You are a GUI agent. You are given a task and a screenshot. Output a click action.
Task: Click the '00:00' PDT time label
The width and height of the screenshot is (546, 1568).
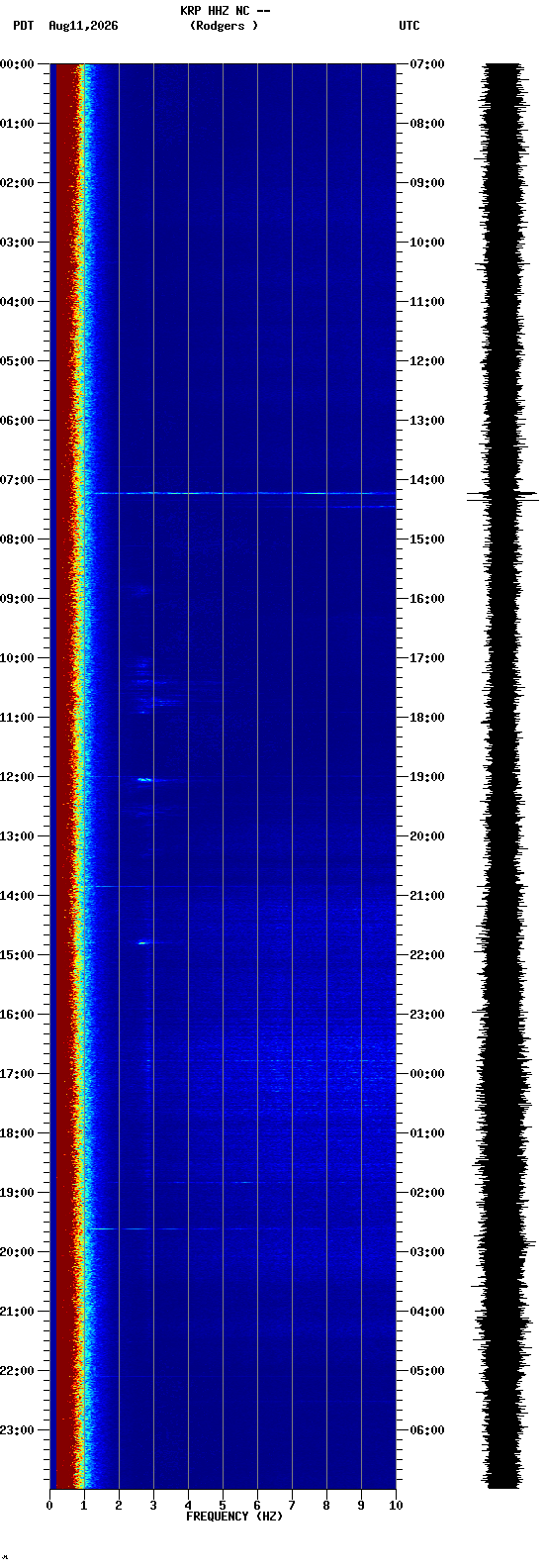[x=17, y=64]
